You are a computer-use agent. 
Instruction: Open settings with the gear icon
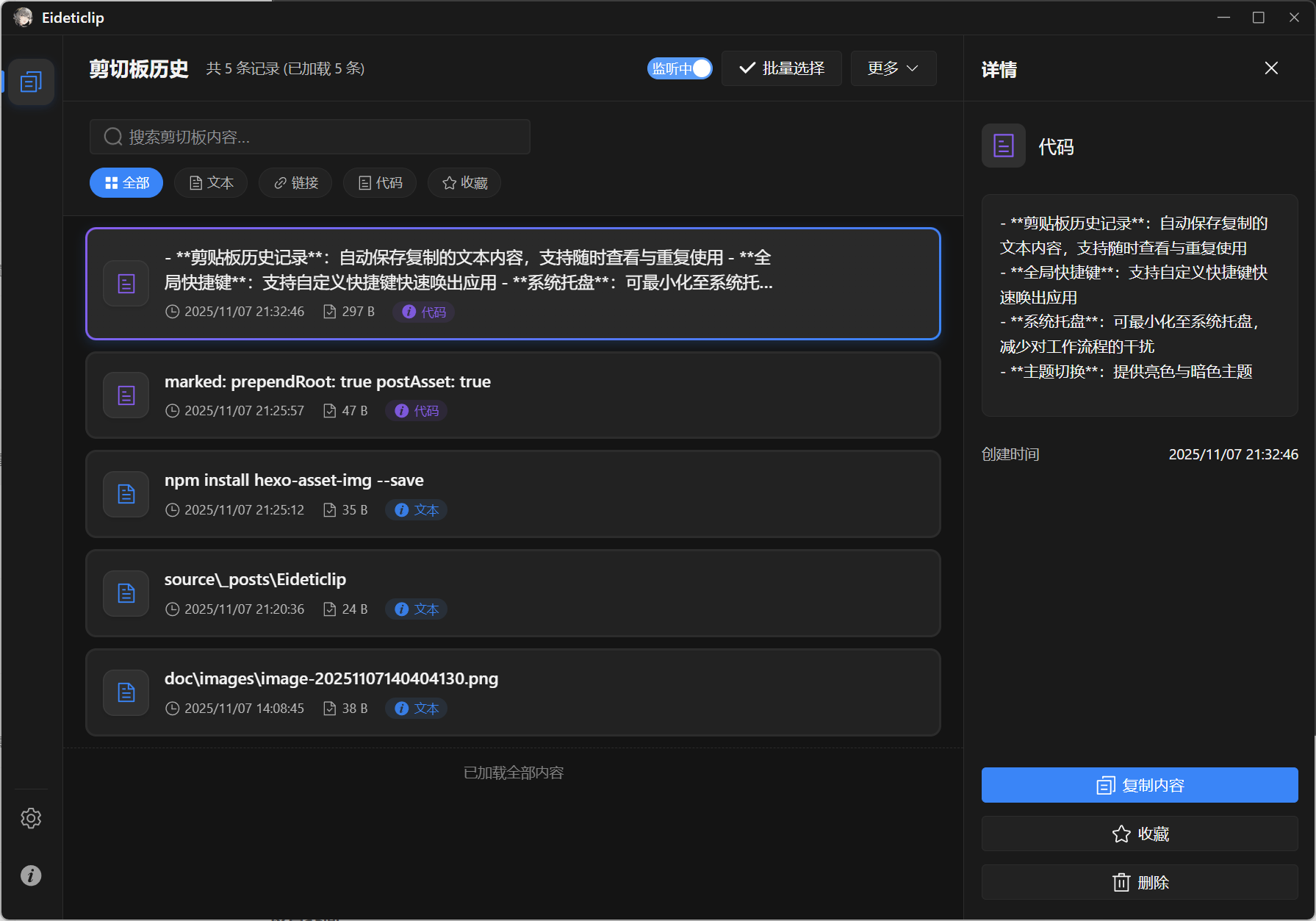pyautogui.click(x=31, y=818)
